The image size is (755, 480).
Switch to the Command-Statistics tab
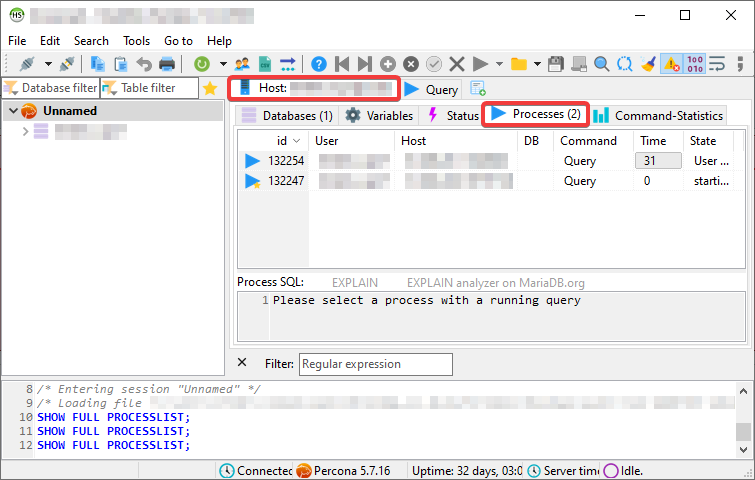(658, 115)
